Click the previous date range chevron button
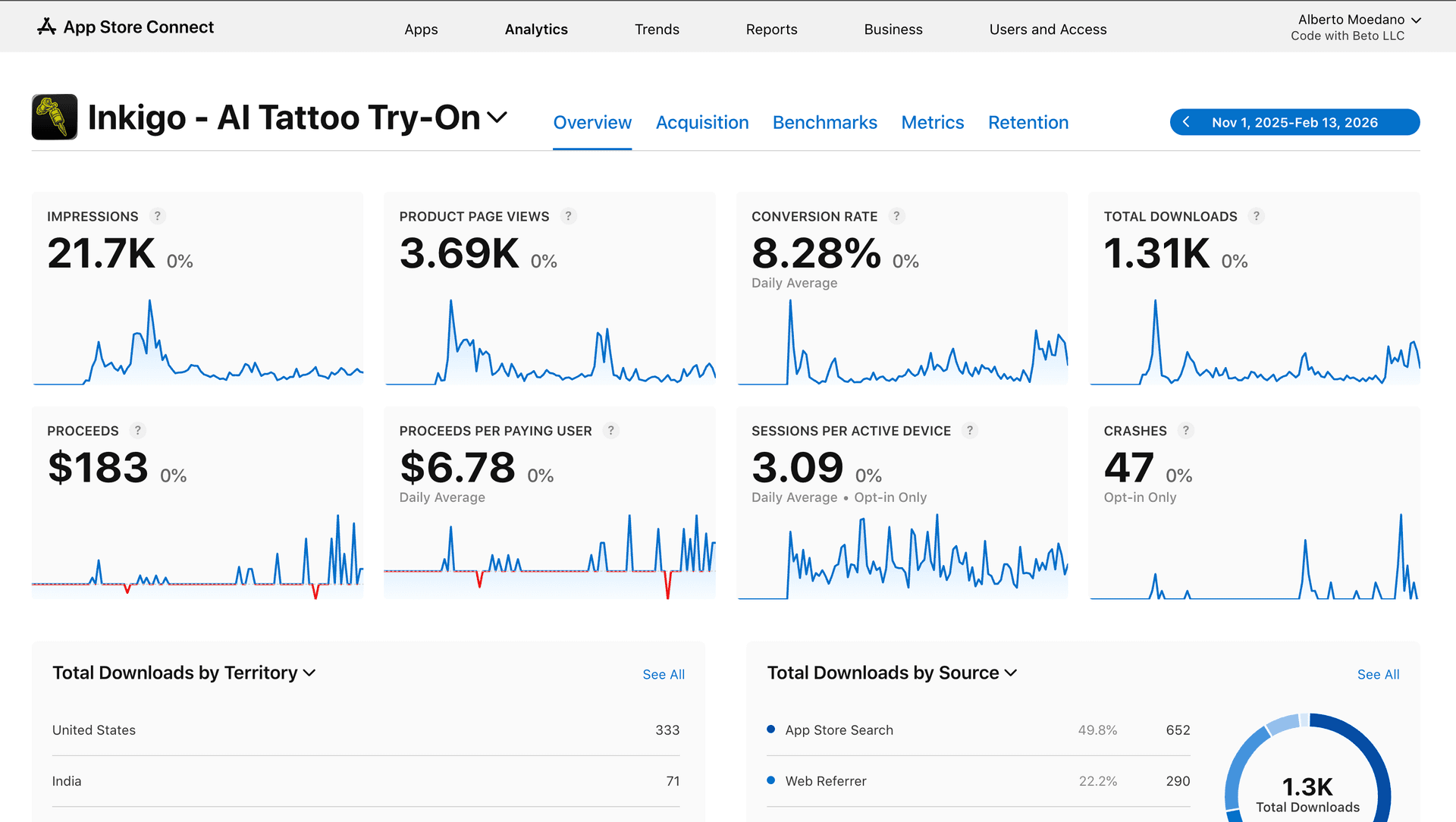The width and height of the screenshot is (1456, 822). [1187, 121]
